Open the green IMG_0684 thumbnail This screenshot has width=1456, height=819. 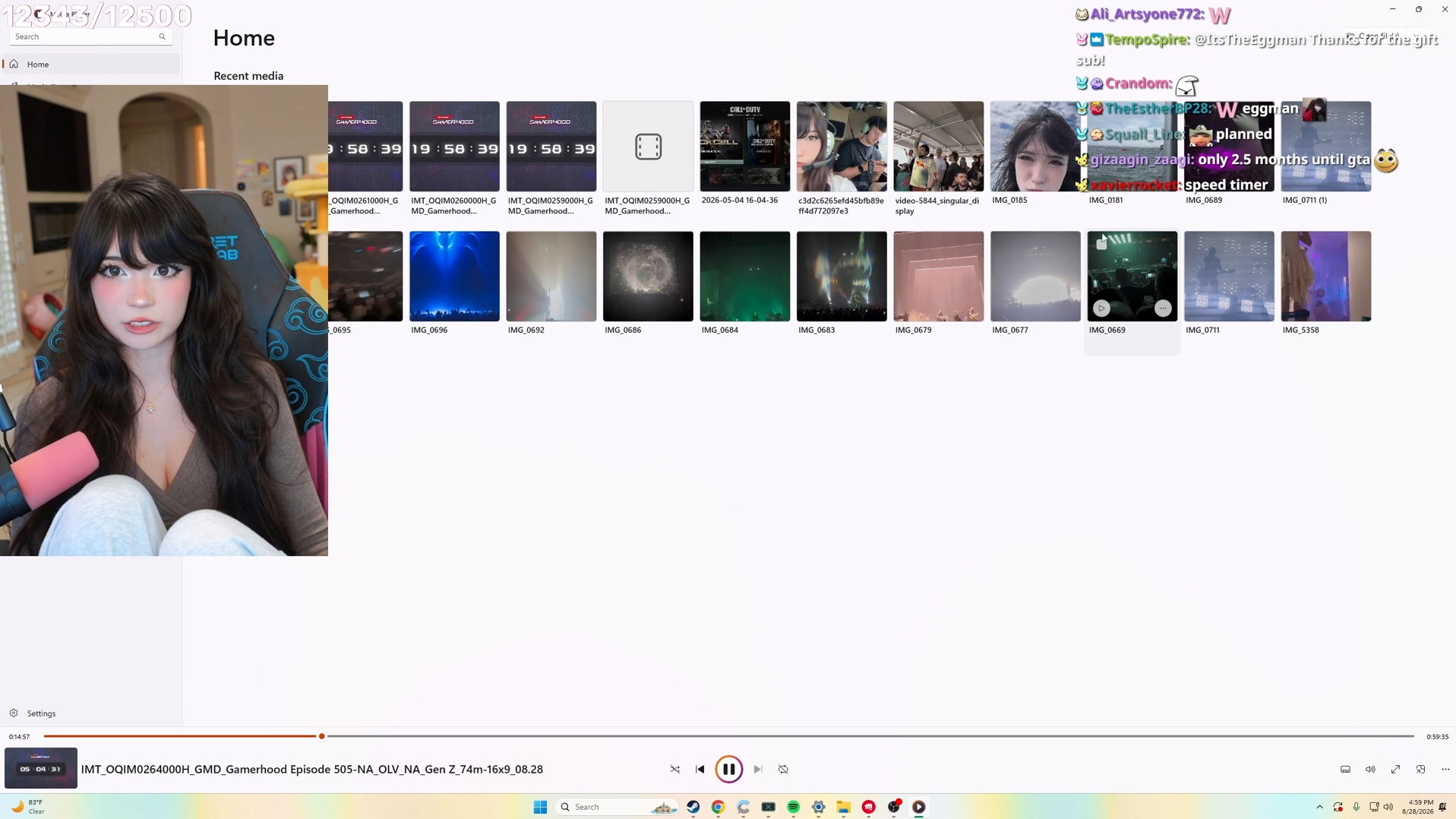pos(744,276)
